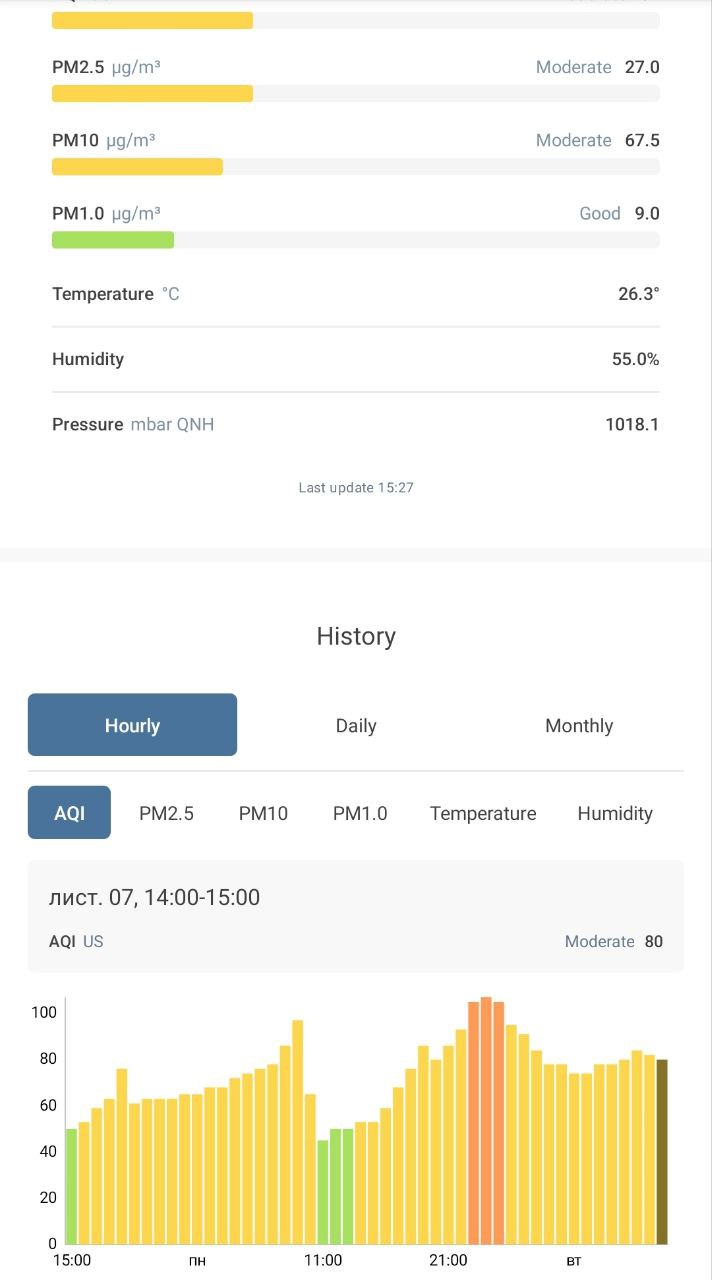Tap the Humidity 55.0% reading row
The width and height of the screenshot is (712, 1280).
point(355,359)
